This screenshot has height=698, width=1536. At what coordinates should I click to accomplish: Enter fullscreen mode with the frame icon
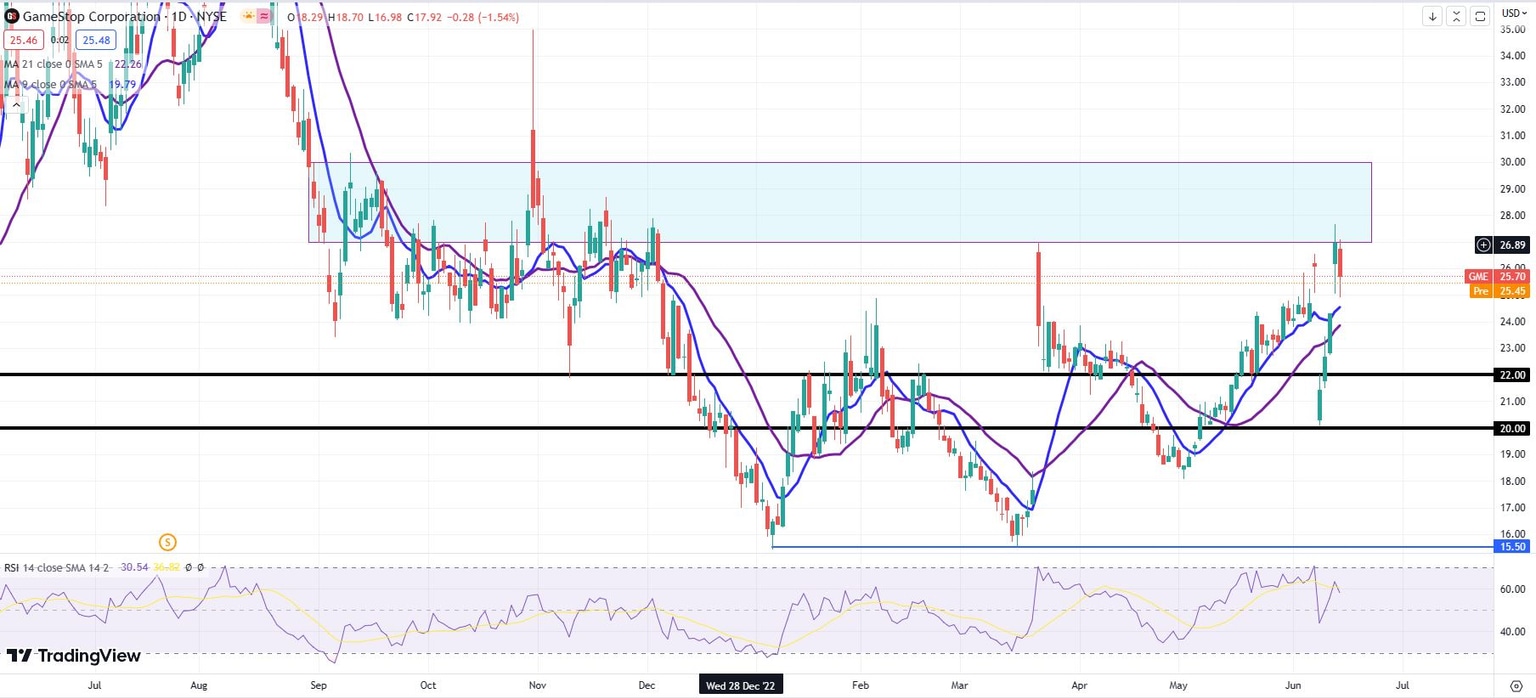tap(1479, 16)
